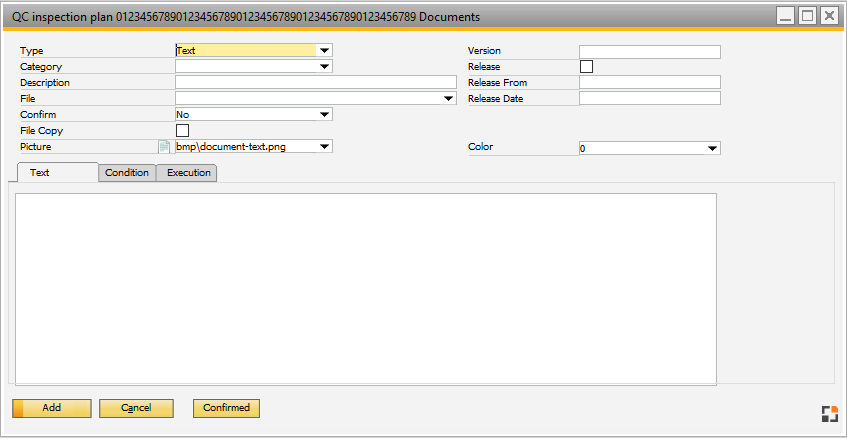Maximize the Documents window
Screen dimensions: 847x439
coord(808,16)
